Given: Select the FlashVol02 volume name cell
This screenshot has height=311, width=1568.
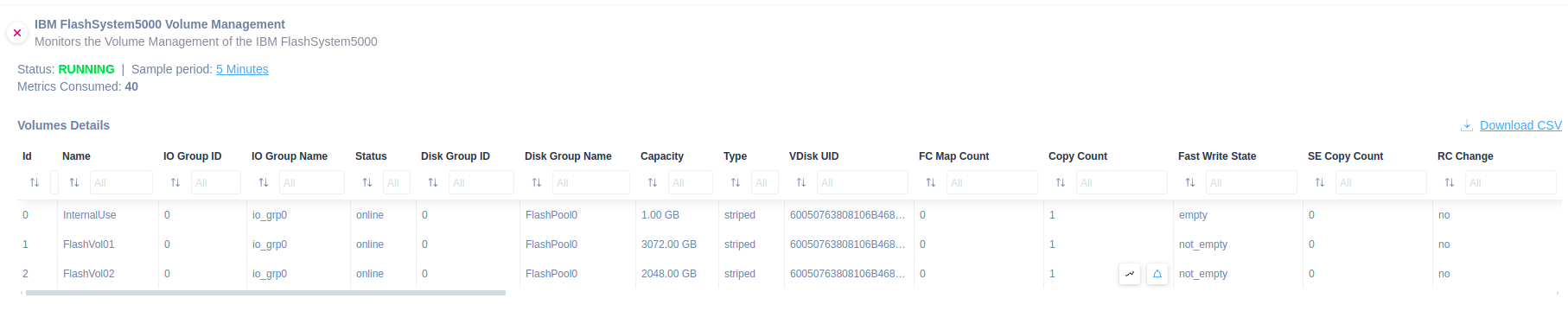Looking at the screenshot, I should coord(108,274).
